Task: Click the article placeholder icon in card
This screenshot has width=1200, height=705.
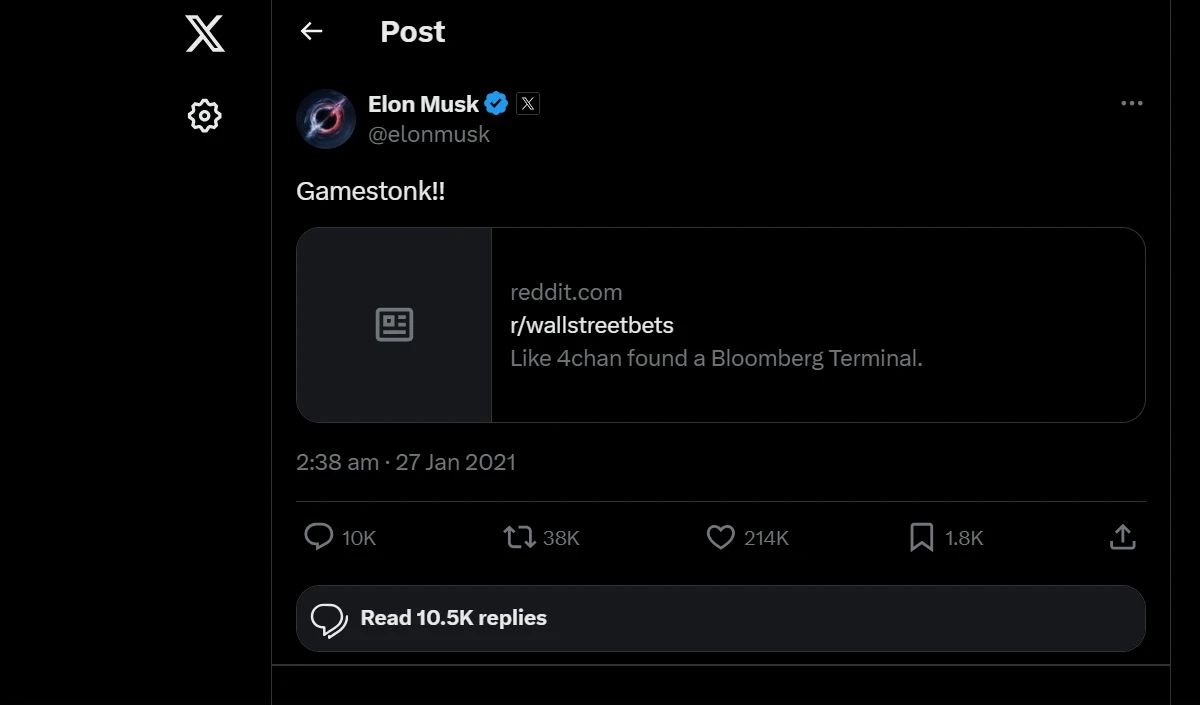Action: click(394, 325)
